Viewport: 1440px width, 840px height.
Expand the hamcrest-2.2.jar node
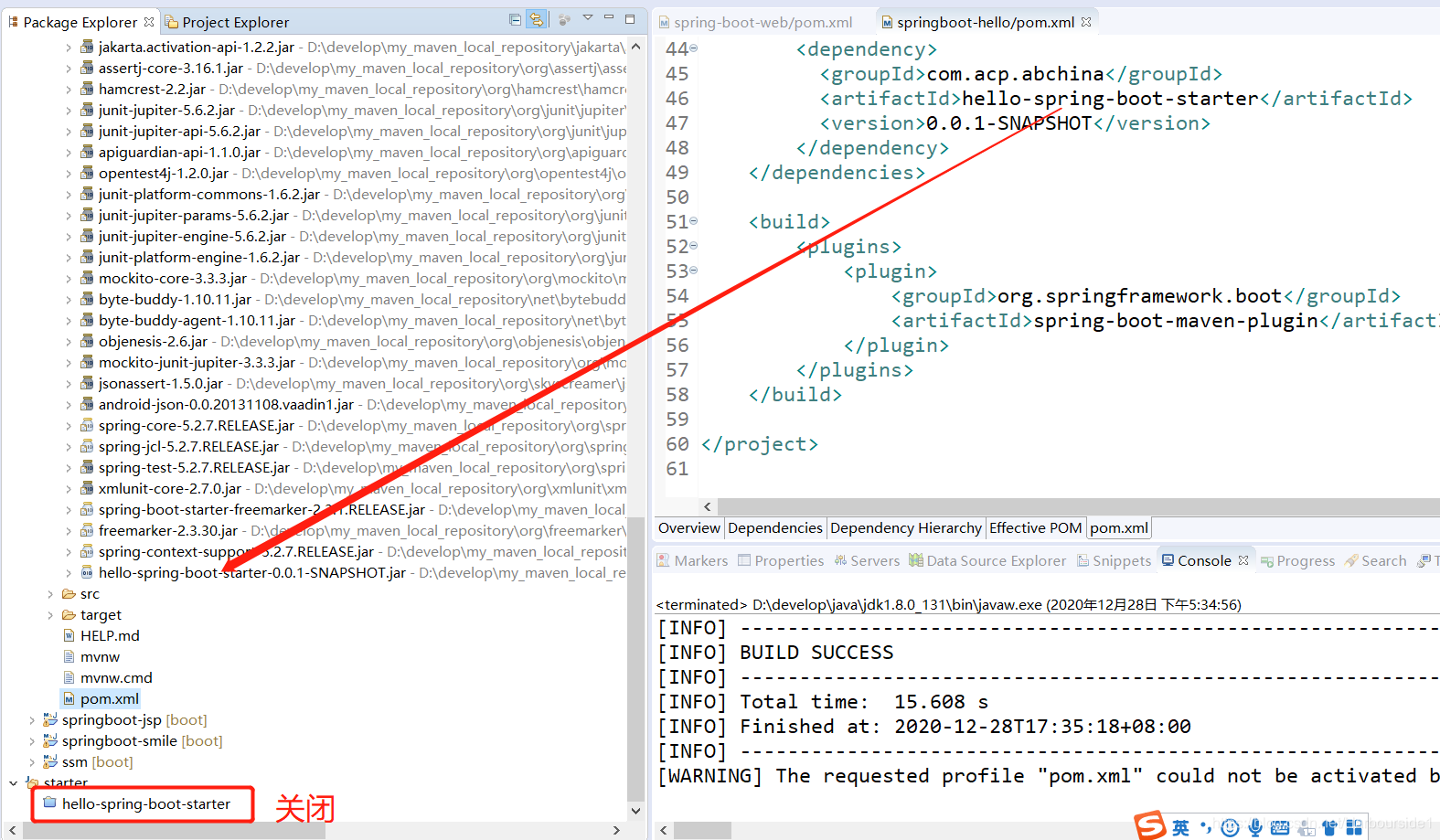pyautogui.click(x=69, y=90)
